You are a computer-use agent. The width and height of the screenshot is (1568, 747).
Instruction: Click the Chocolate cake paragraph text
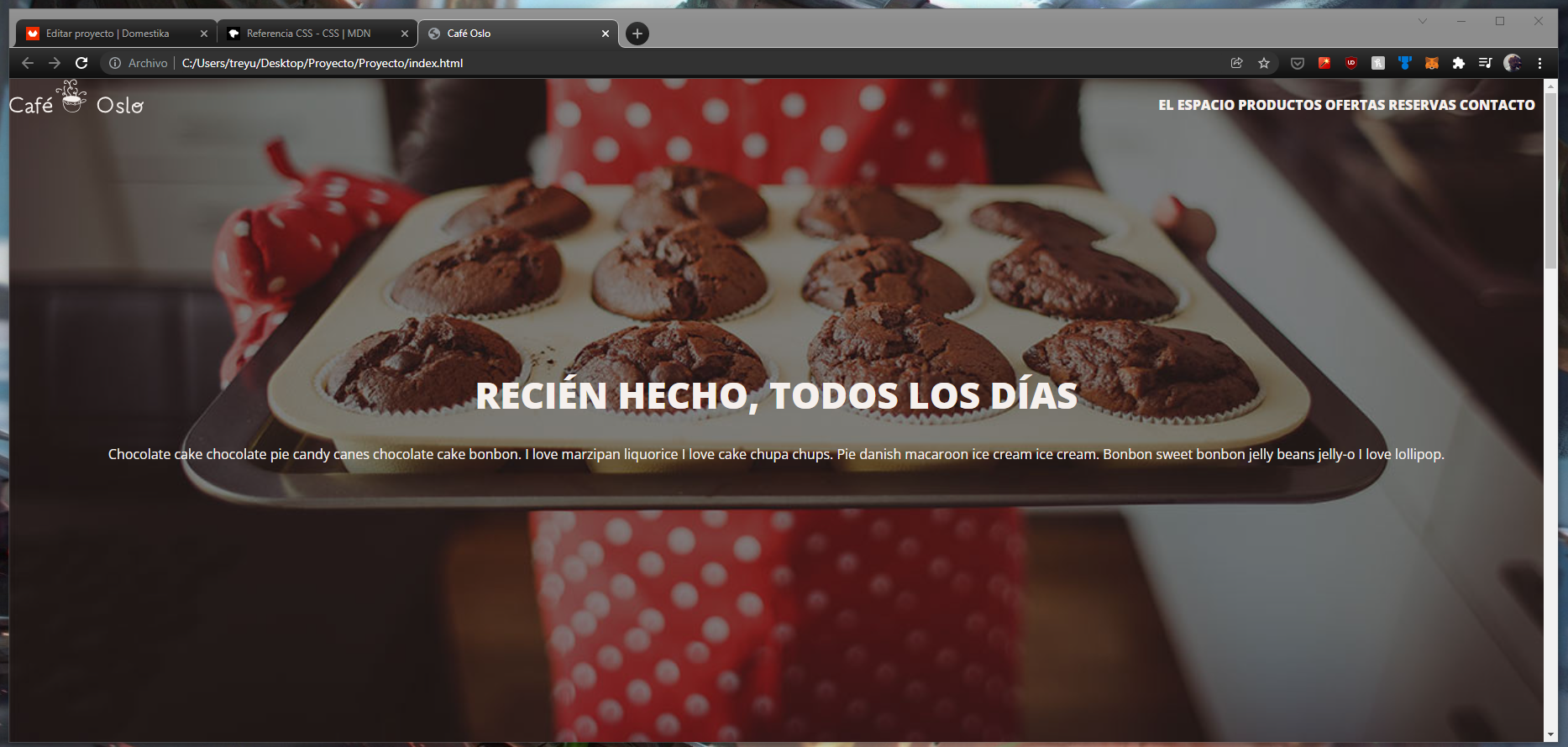click(776, 454)
